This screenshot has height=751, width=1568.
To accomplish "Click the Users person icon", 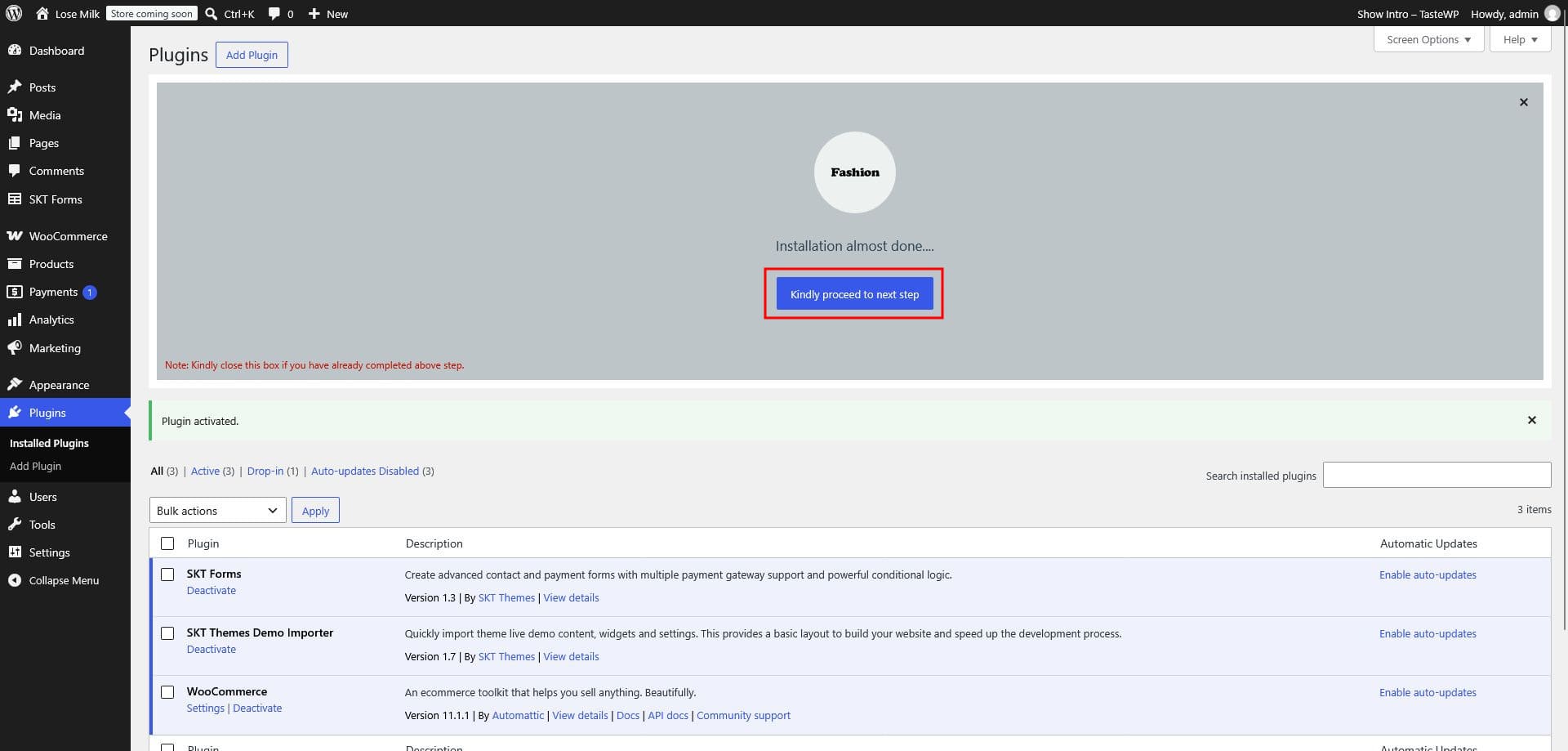I will point(15,496).
